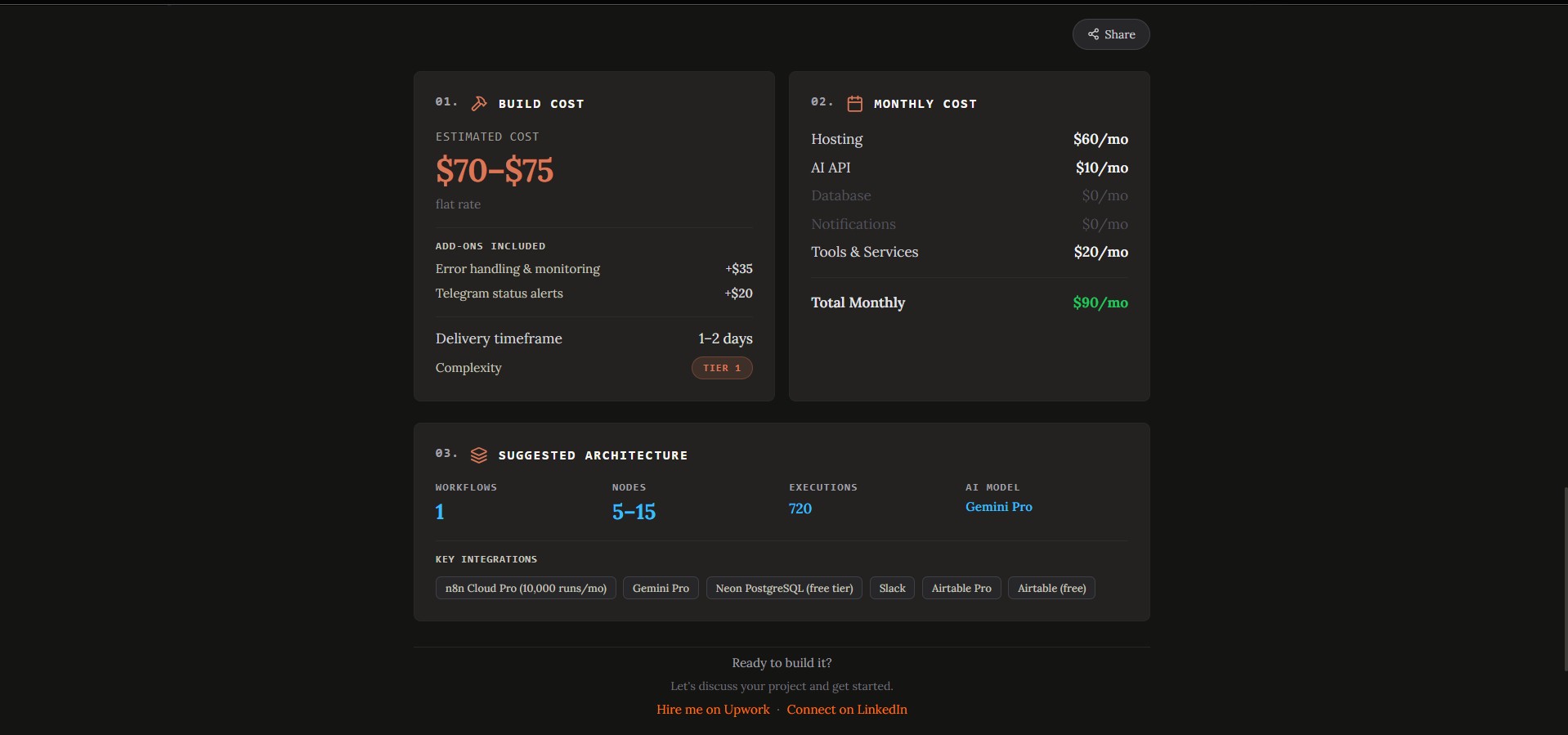
Task: Click the Complexity label
Action: 468,368
